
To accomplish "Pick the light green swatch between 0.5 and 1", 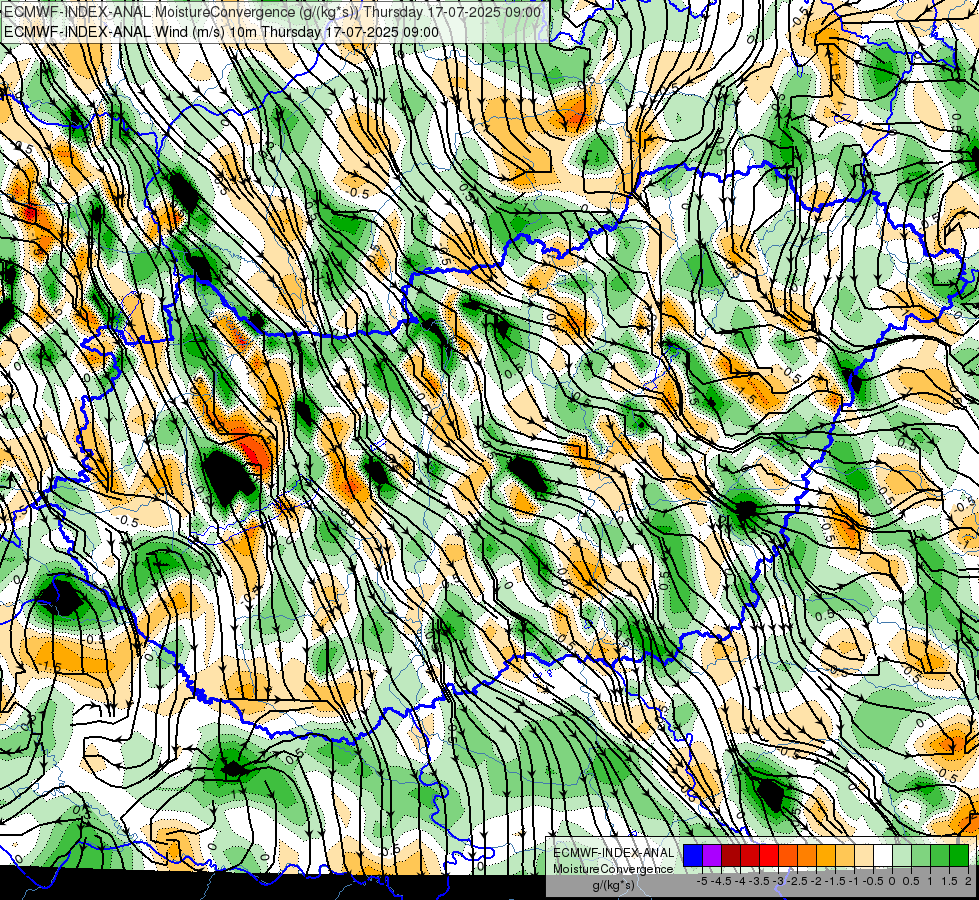I will (x=921, y=856).
